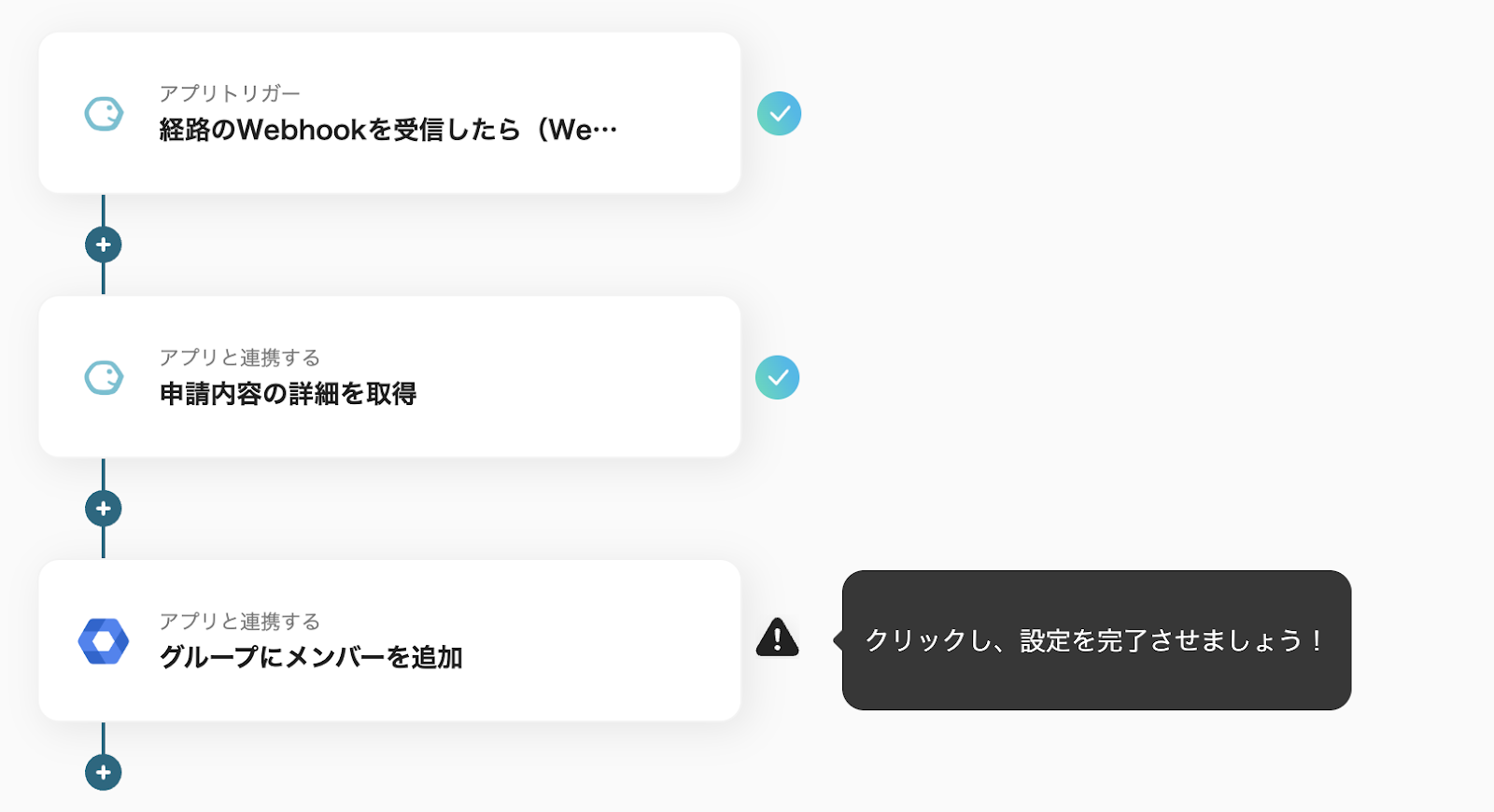
Task: Click アプリと連携する label above グループにメンバーを追加
Action: click(x=240, y=622)
